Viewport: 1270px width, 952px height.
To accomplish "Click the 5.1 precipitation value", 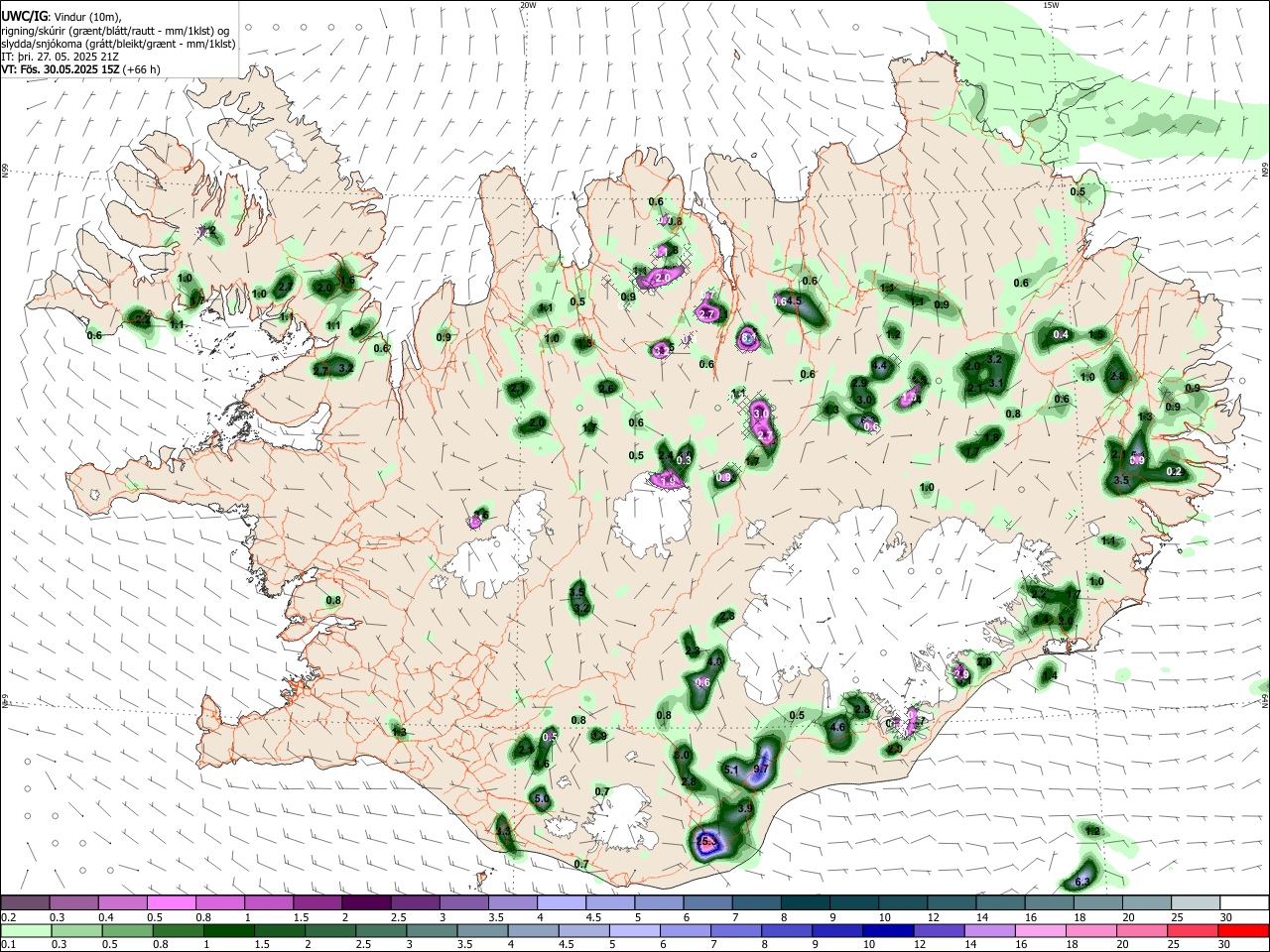I will [x=732, y=770].
